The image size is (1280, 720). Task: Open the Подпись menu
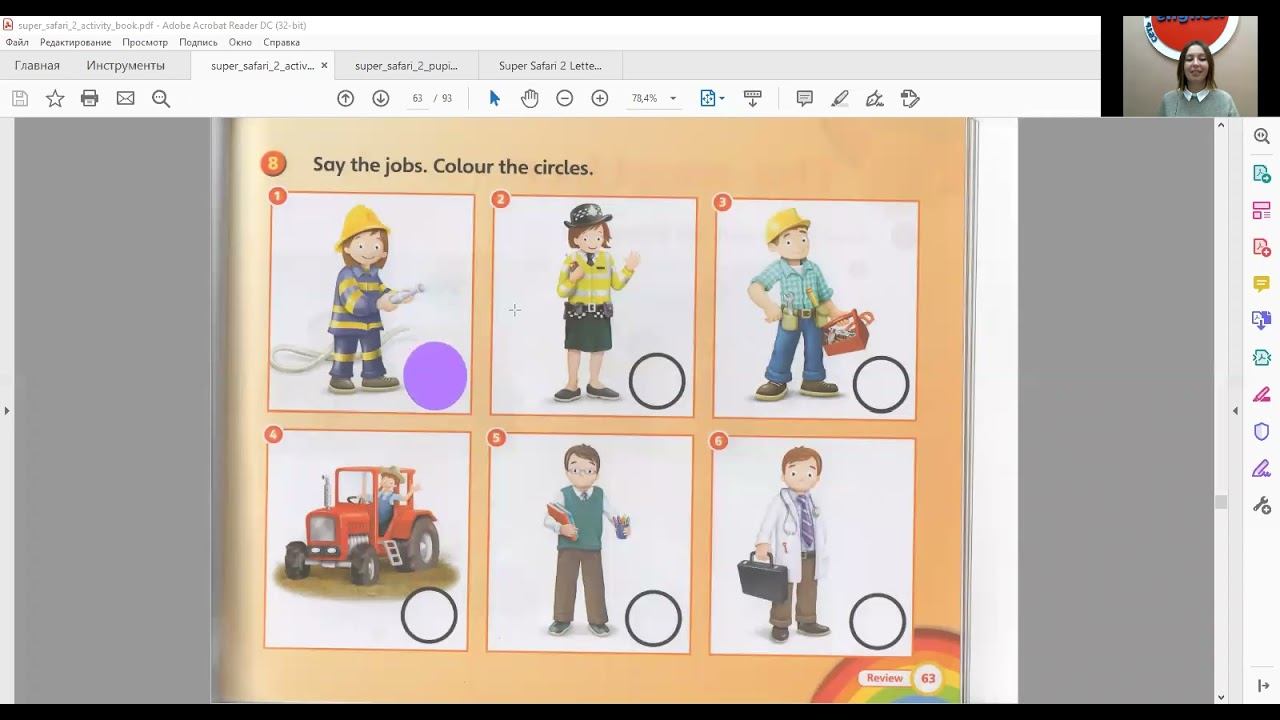pyautogui.click(x=198, y=42)
